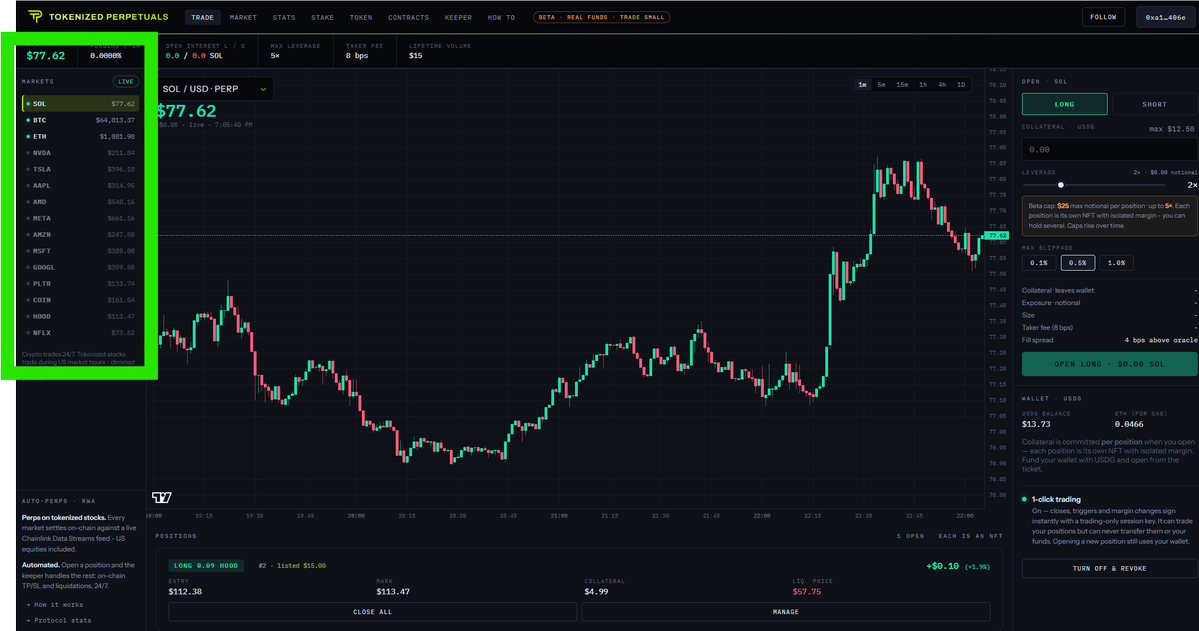Switch to the Stats tab
Image resolution: width=1199 pixels, height=631 pixels.
pyautogui.click(x=284, y=17)
